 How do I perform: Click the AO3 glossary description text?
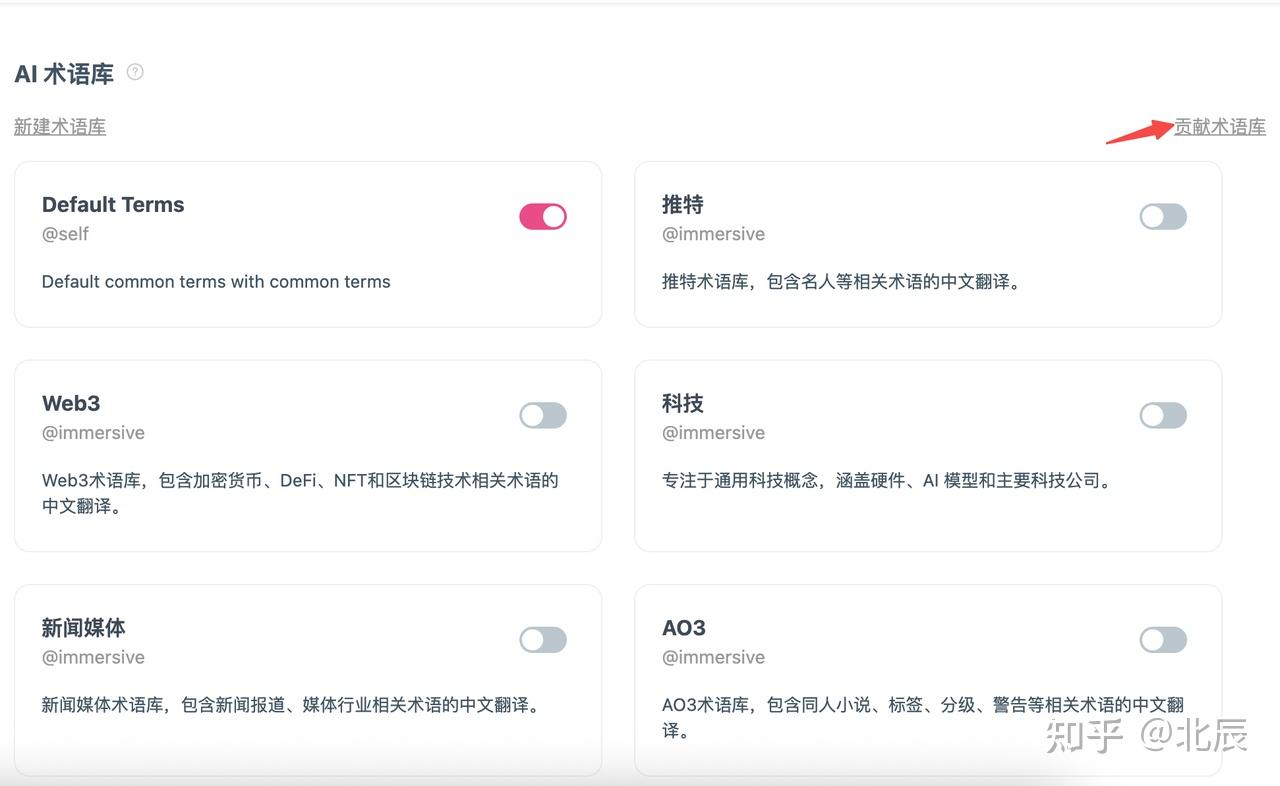[923, 718]
